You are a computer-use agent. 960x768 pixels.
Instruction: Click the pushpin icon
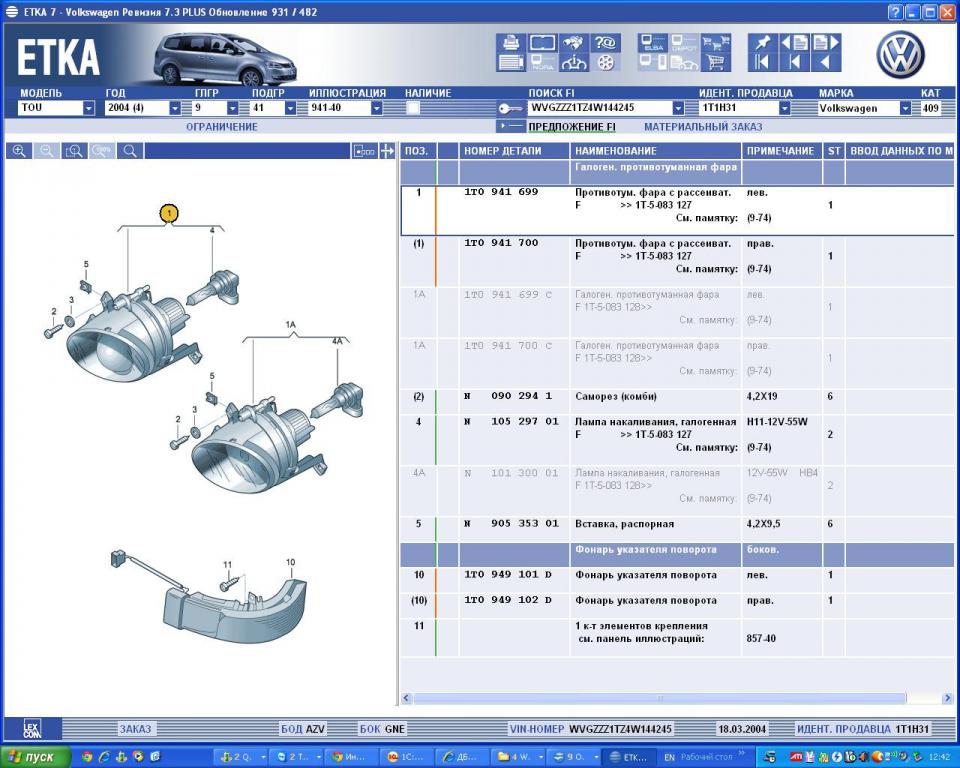pos(763,42)
